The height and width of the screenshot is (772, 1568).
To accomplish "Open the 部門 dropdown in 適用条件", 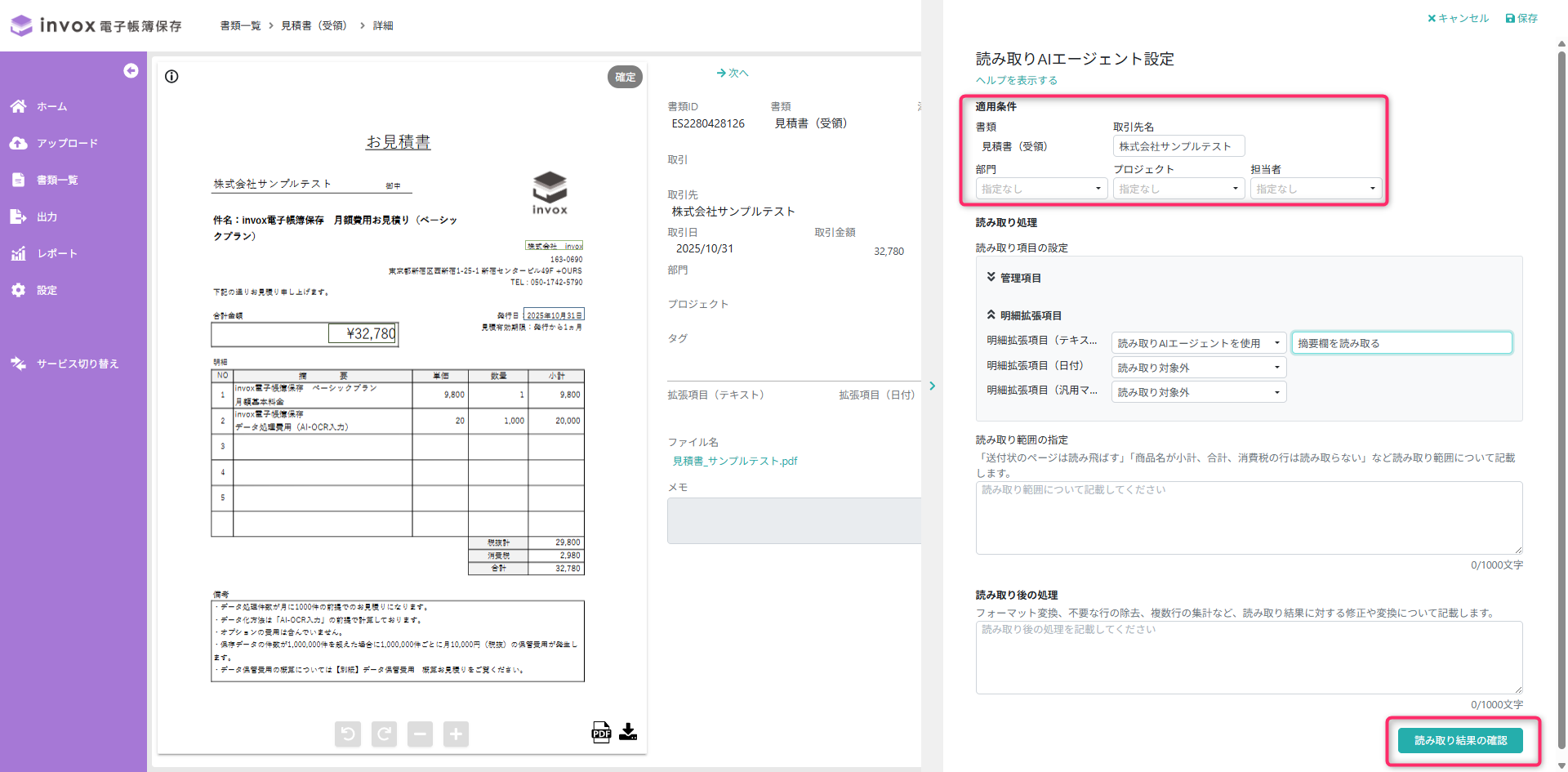I will tap(1041, 189).
